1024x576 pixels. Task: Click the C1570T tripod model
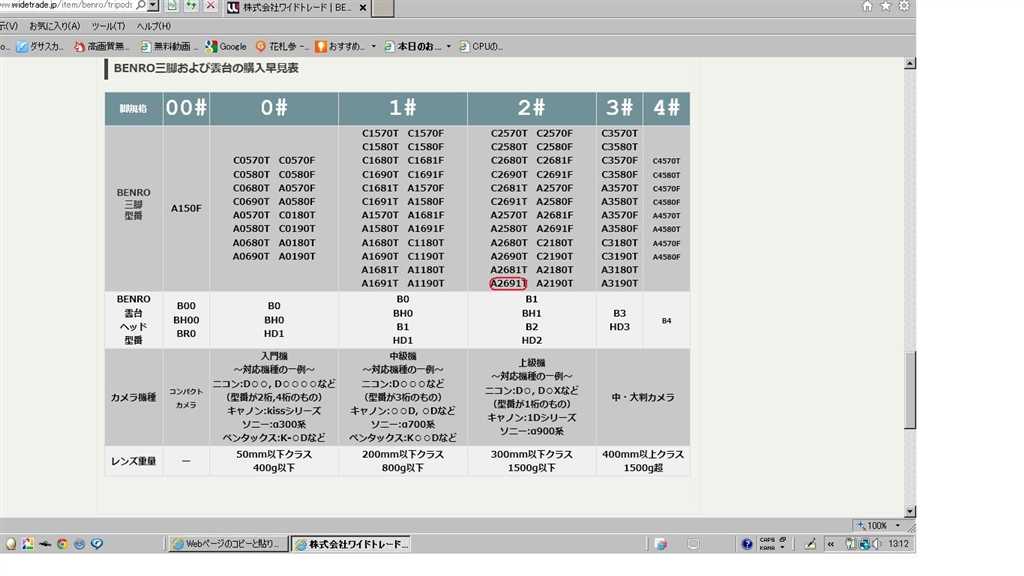click(x=380, y=133)
